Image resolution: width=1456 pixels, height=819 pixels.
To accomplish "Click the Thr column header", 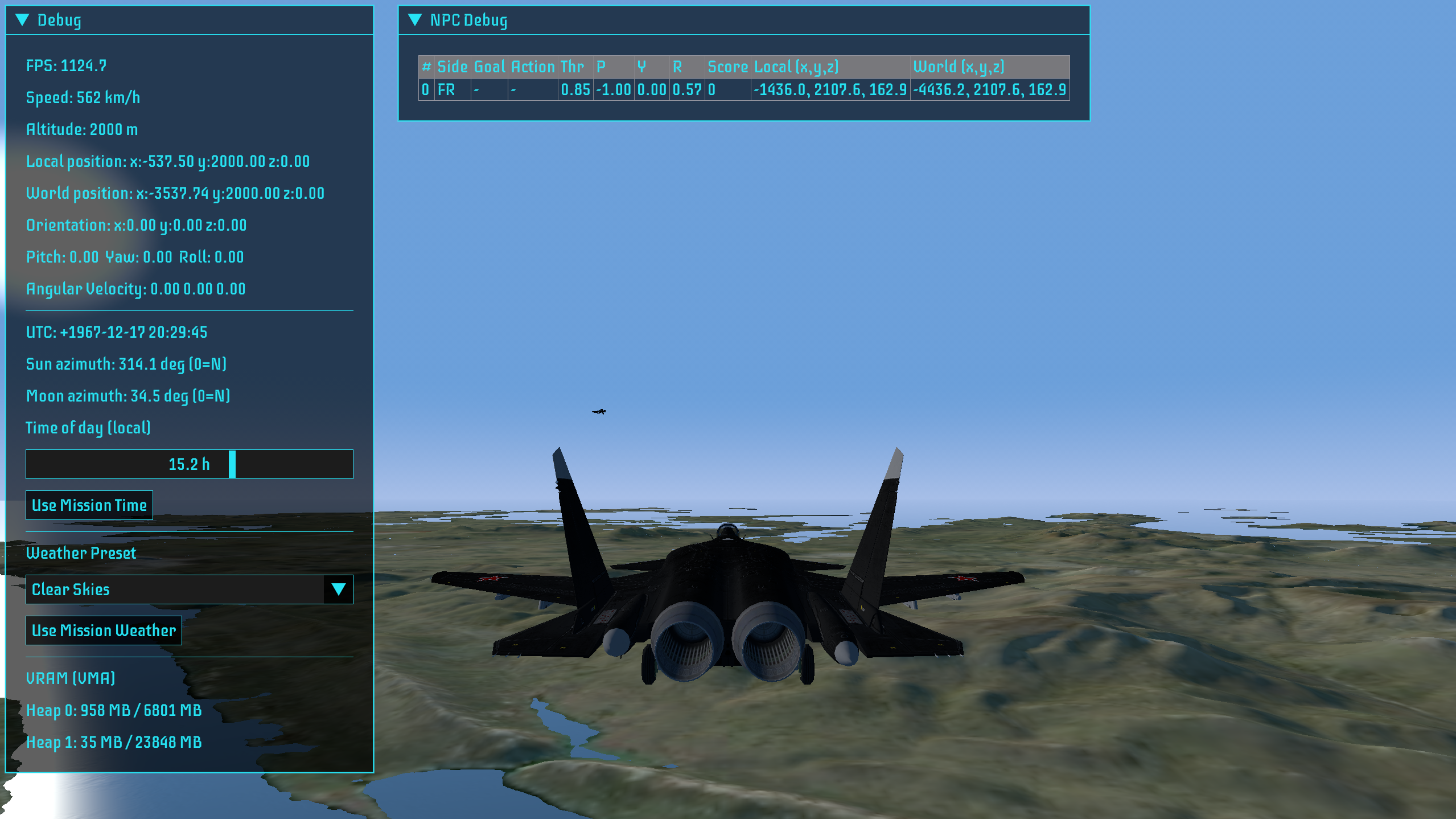I will [572, 67].
